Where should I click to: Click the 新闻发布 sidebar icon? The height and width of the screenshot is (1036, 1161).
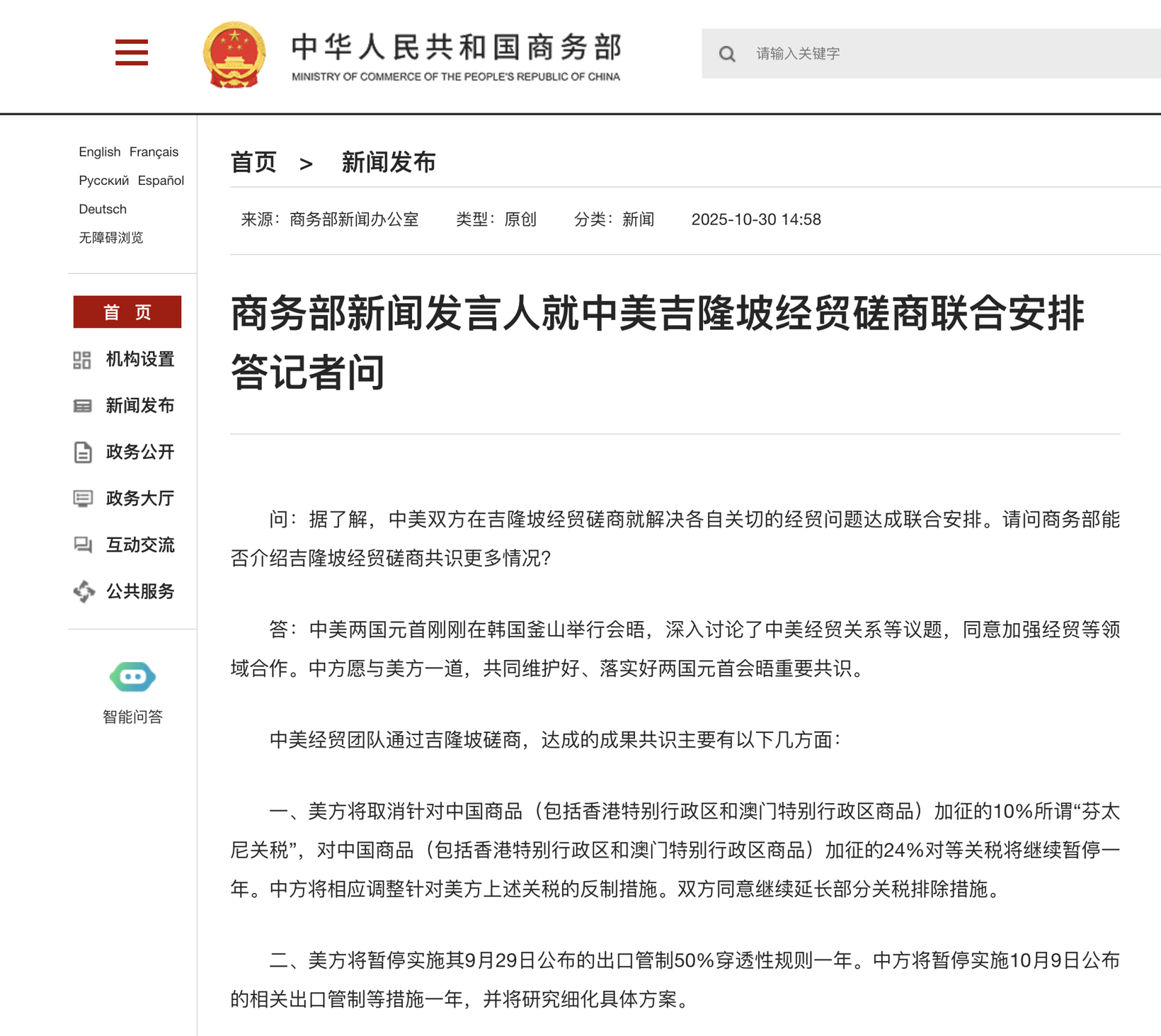[x=83, y=406]
